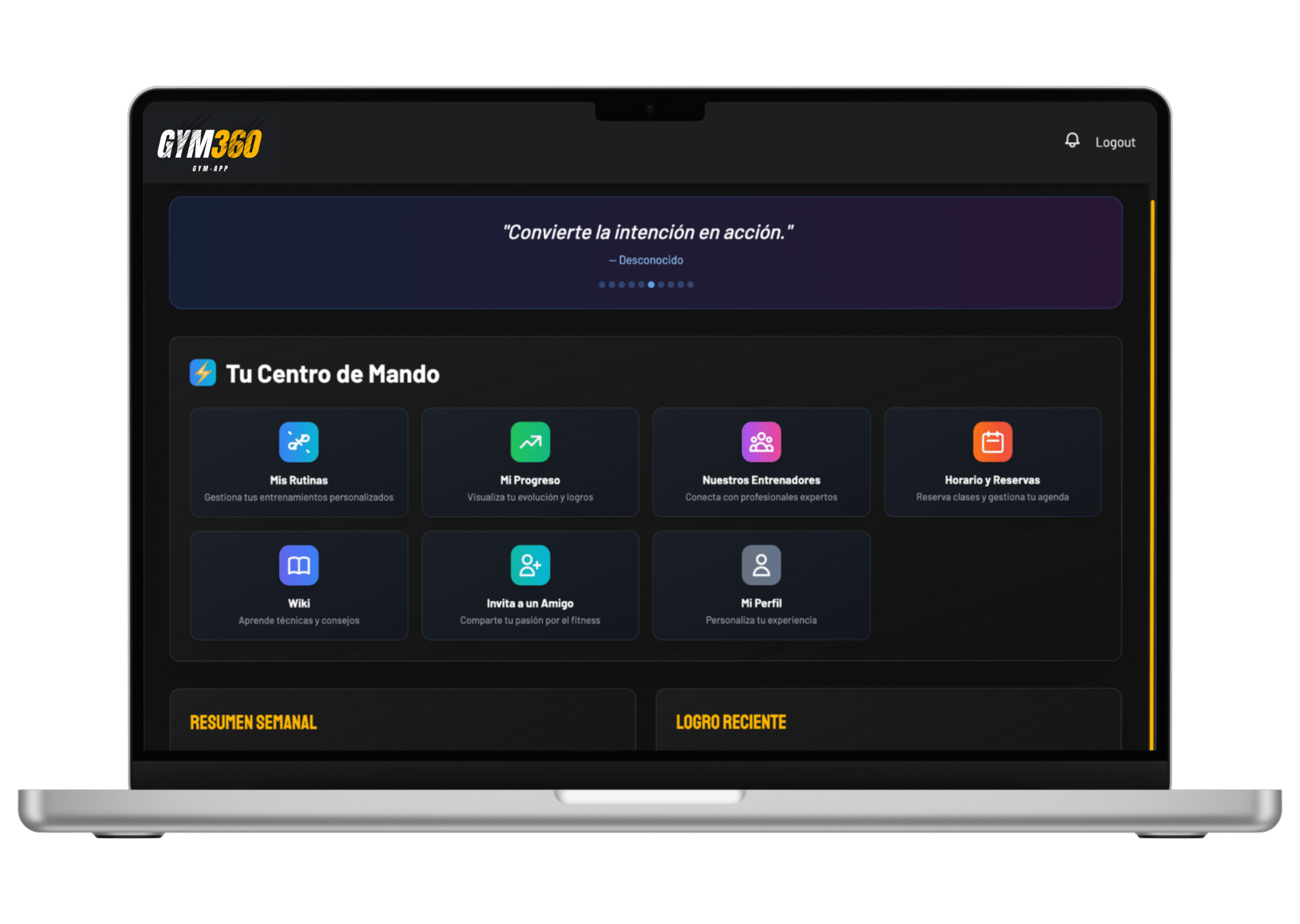1300x924 pixels.
Task: Select the highlighted active quote carousel dot
Action: pyautogui.click(x=651, y=284)
